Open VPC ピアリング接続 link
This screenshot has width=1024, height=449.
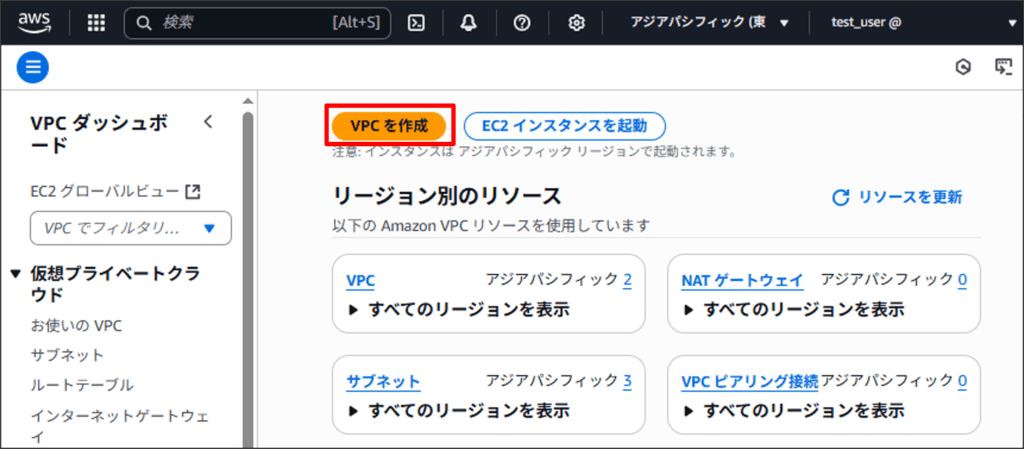tap(750, 382)
